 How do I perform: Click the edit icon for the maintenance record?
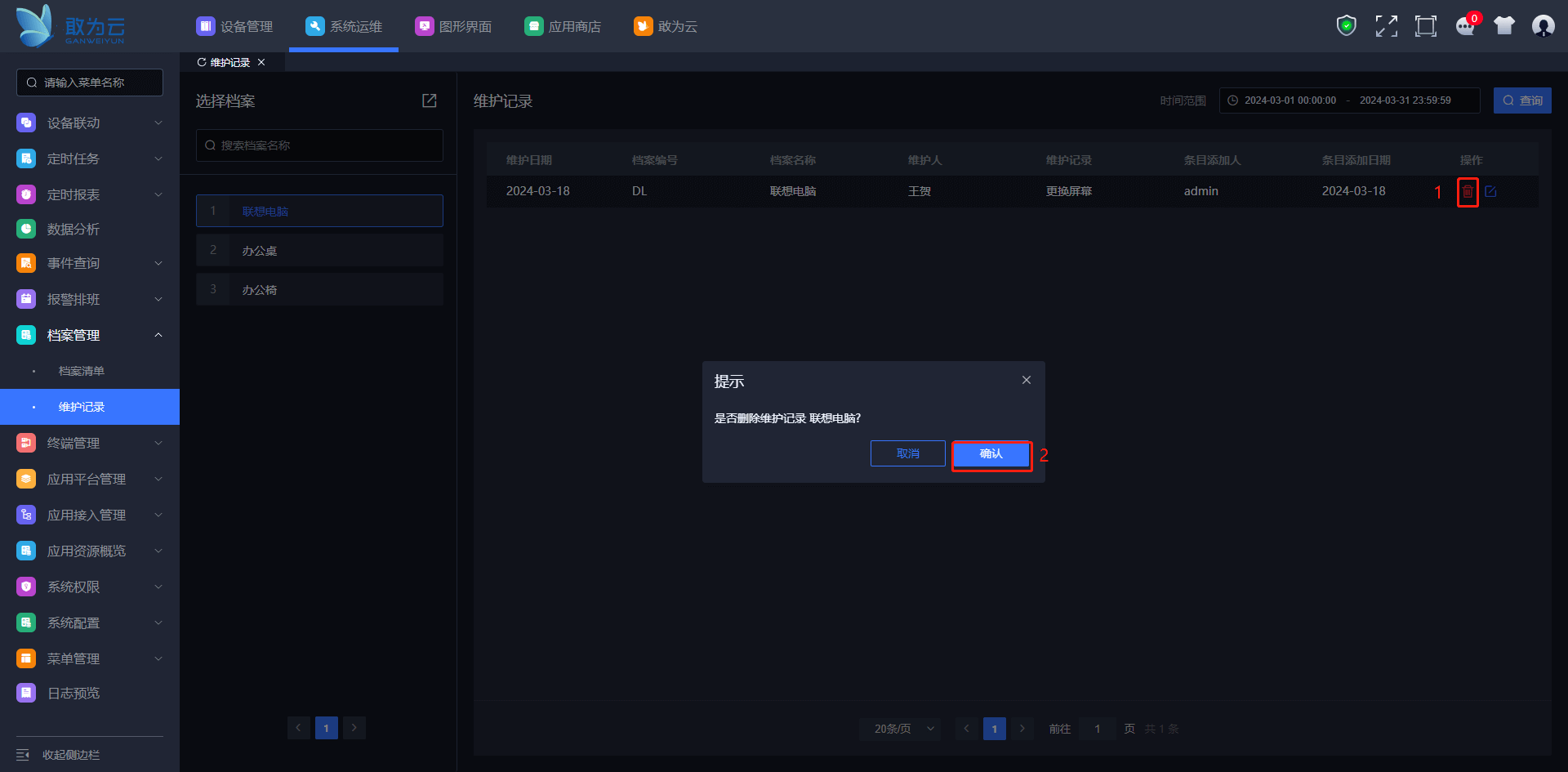[1490, 192]
